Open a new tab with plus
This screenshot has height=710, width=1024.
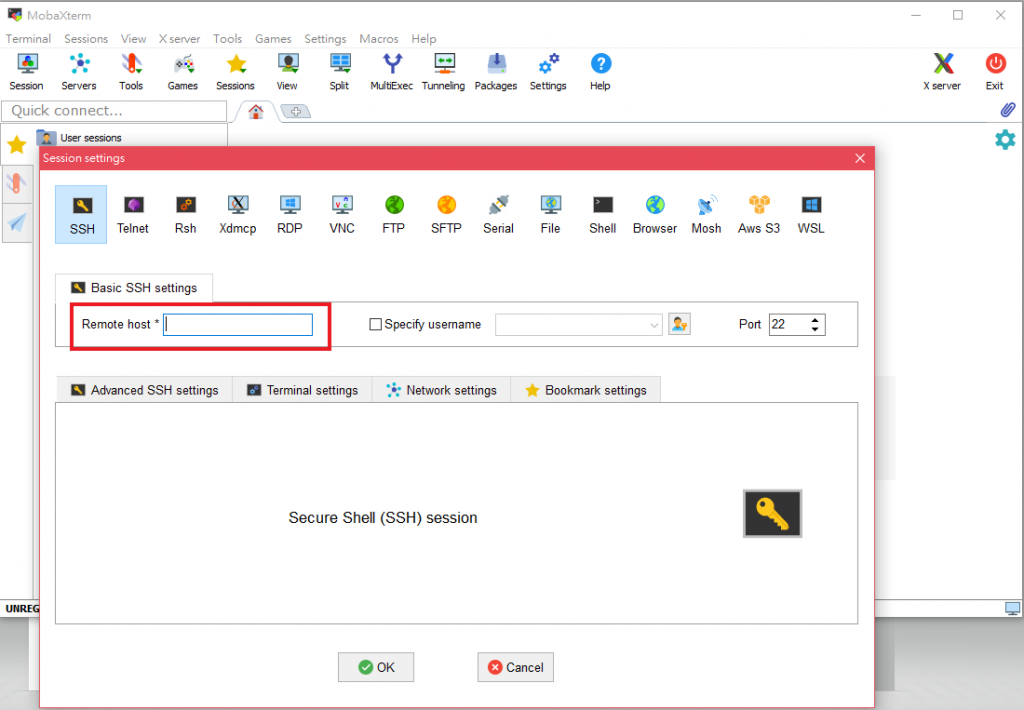pyautogui.click(x=296, y=112)
